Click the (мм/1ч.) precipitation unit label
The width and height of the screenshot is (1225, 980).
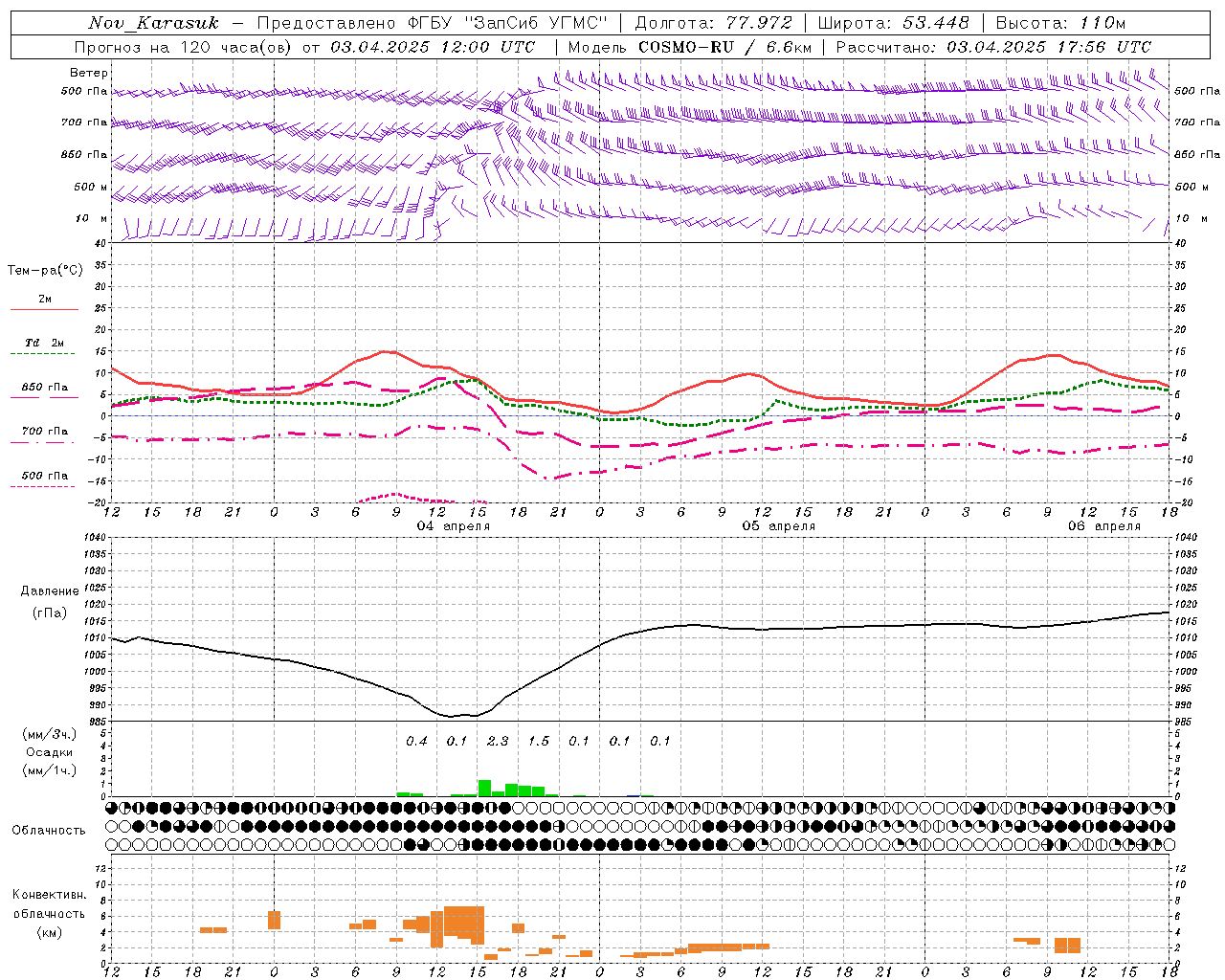point(49,770)
